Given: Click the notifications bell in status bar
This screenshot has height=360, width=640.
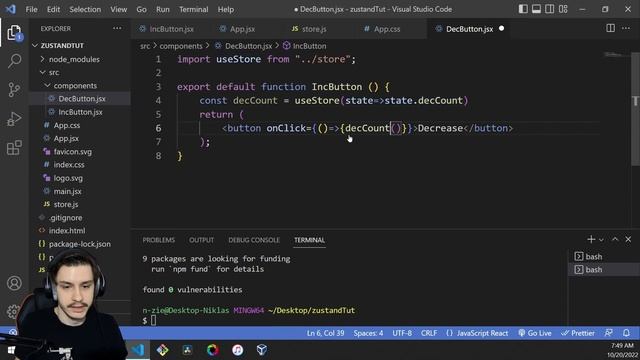Looking at the screenshot, I should click(626, 333).
